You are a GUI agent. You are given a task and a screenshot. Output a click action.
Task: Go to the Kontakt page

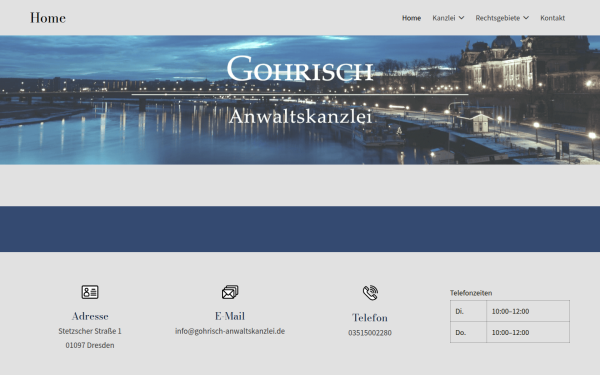[x=553, y=18]
